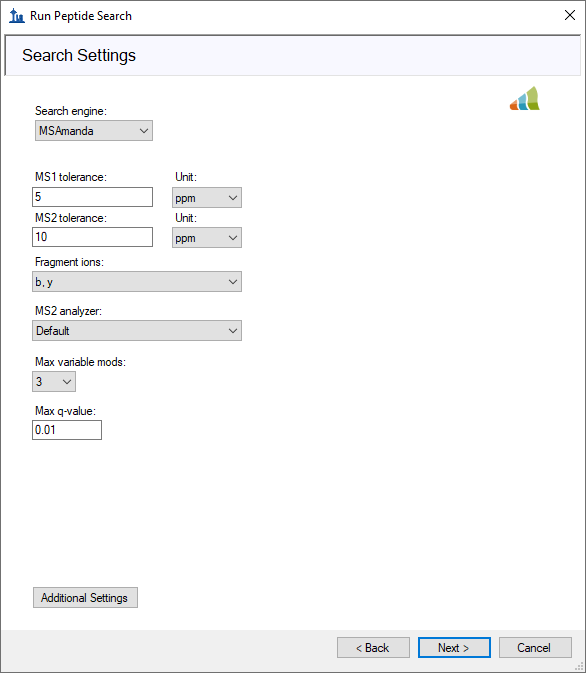Close the Run Peptide Search dialog
Image resolution: width=586 pixels, height=673 pixels.
[x=570, y=15]
